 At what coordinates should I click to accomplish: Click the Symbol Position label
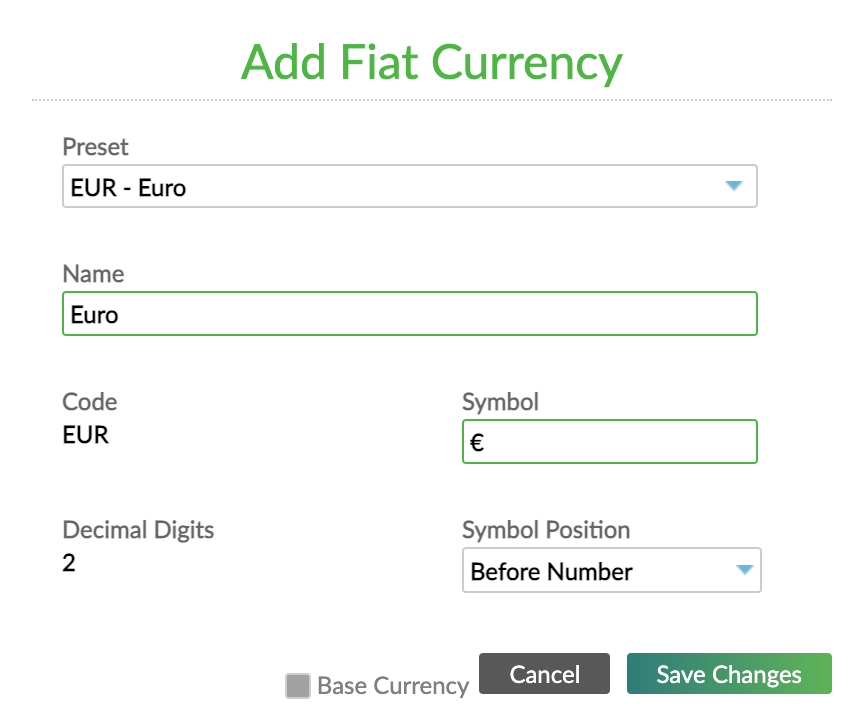pos(545,530)
